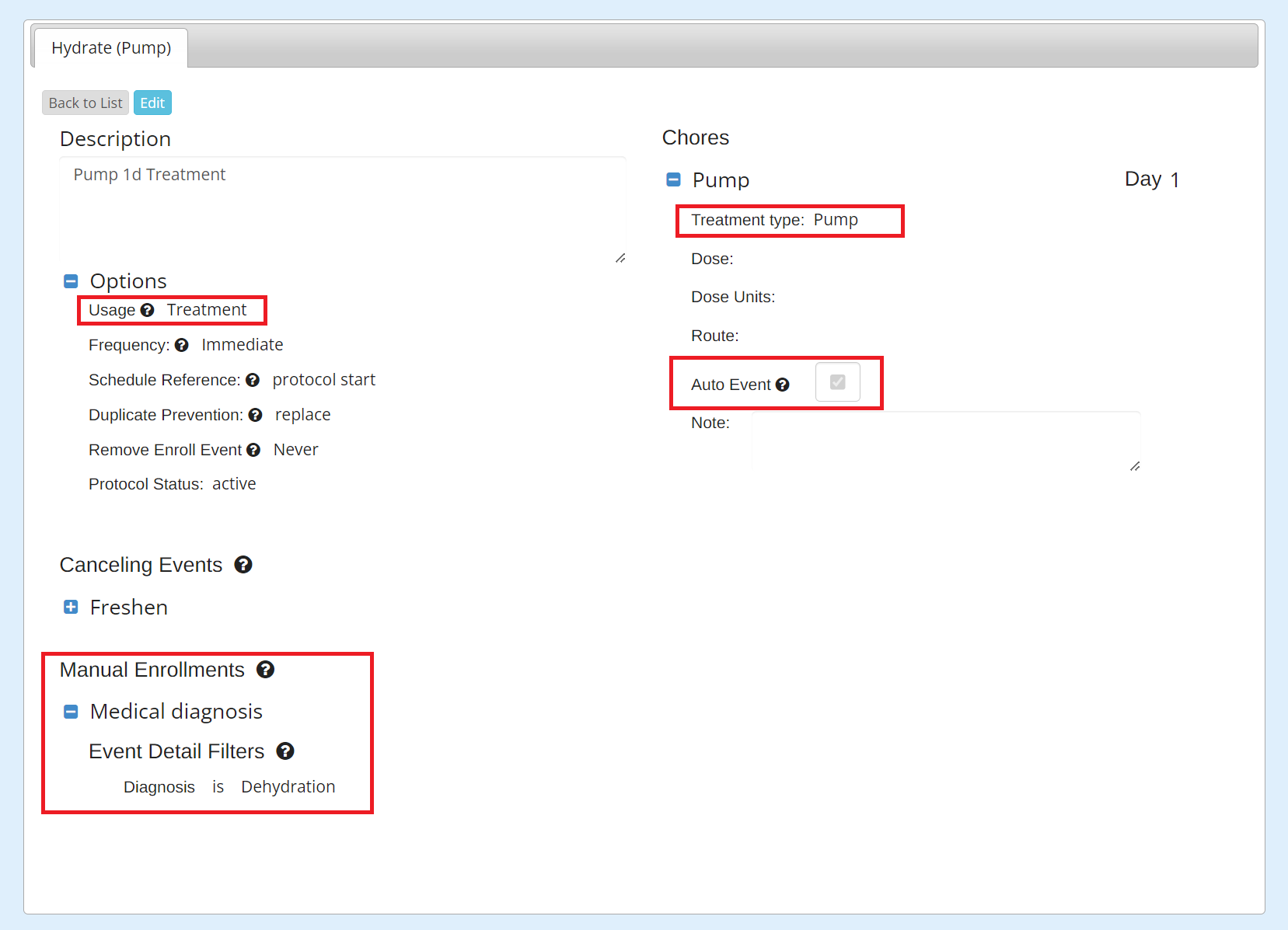Select the Hydrate (Pump) tab
Viewport: 1288px width, 930px height.
click(111, 47)
